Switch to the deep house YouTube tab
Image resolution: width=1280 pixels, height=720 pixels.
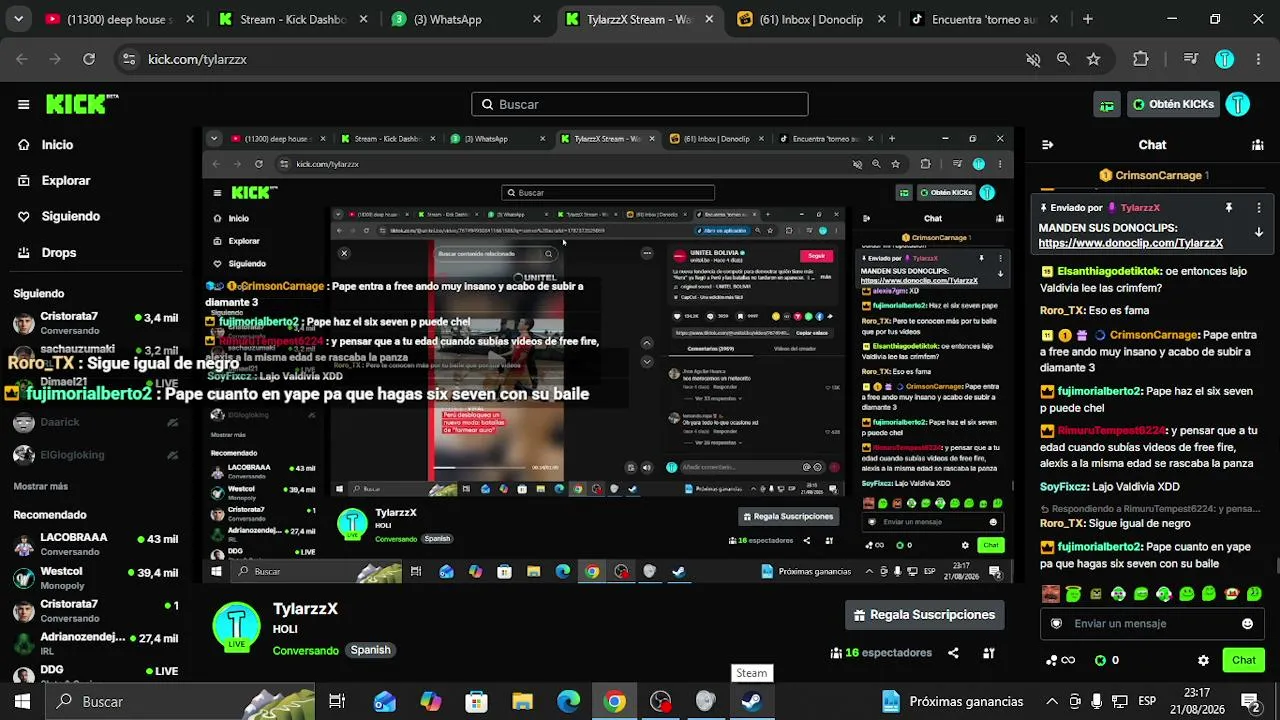pyautogui.click(x=119, y=19)
